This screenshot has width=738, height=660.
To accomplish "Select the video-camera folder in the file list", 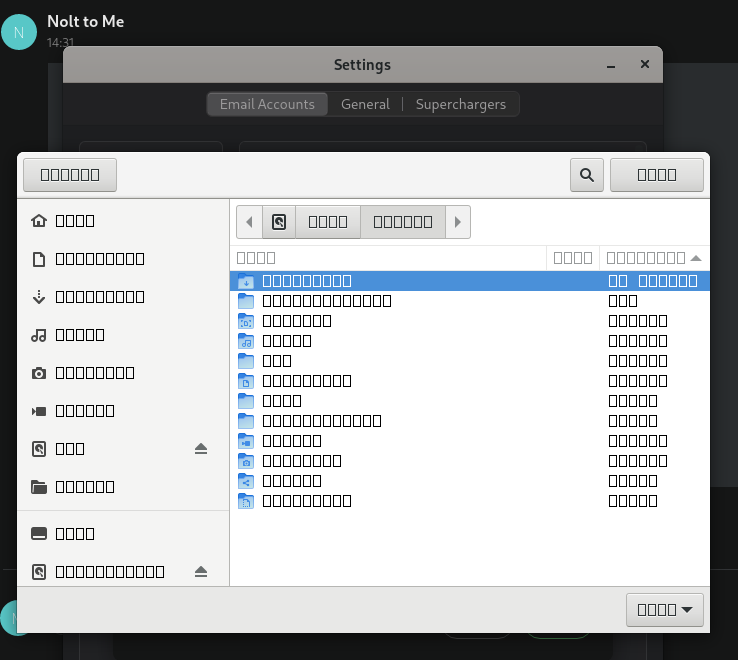I will 469,441.
